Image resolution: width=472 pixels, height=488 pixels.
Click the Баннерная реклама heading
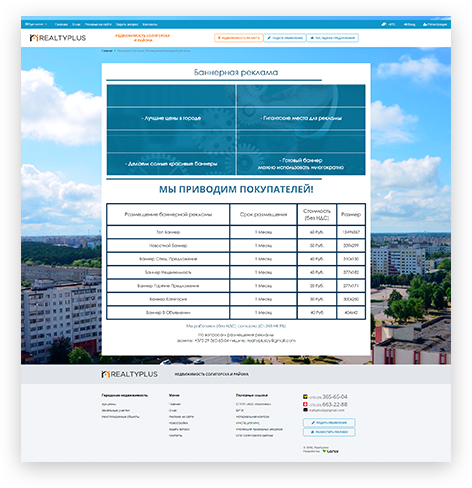tap(236, 72)
